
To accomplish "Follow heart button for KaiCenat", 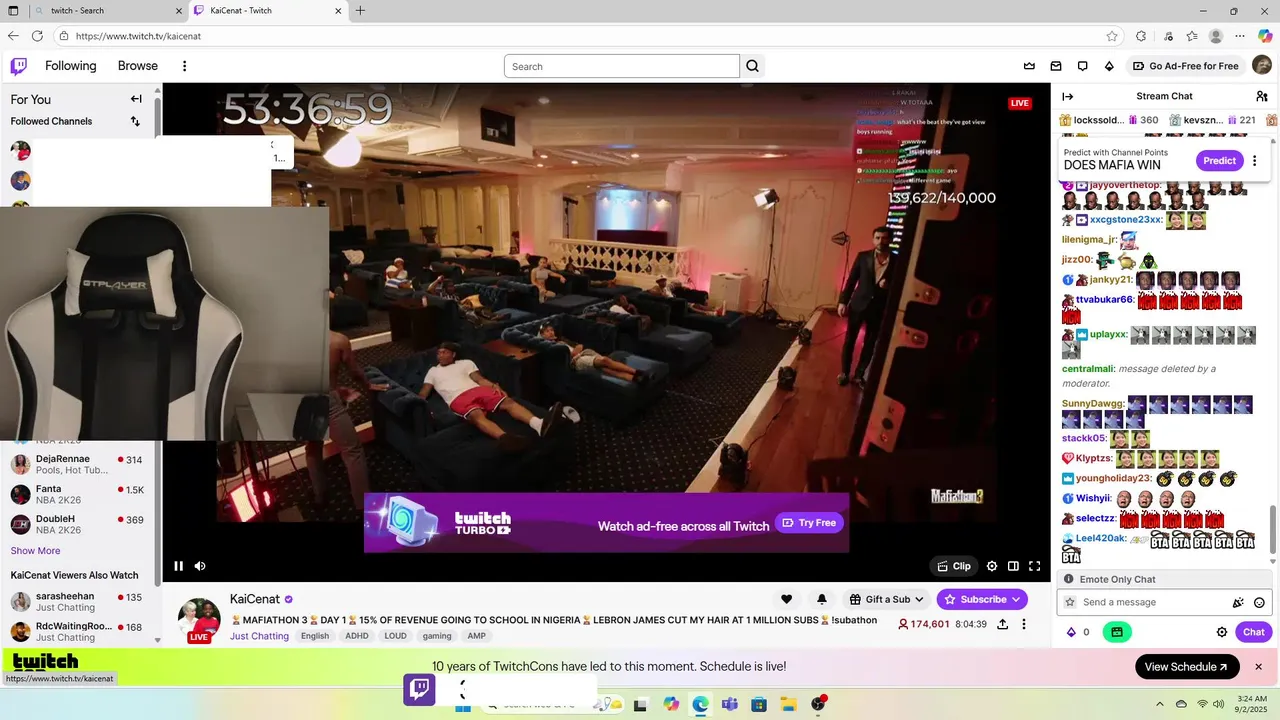I will pyautogui.click(x=786, y=599).
